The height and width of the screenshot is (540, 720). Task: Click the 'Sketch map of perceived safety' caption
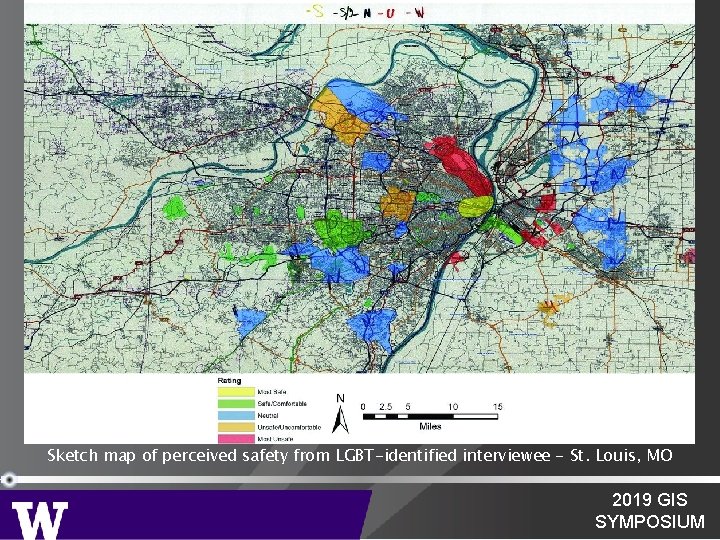click(360, 456)
